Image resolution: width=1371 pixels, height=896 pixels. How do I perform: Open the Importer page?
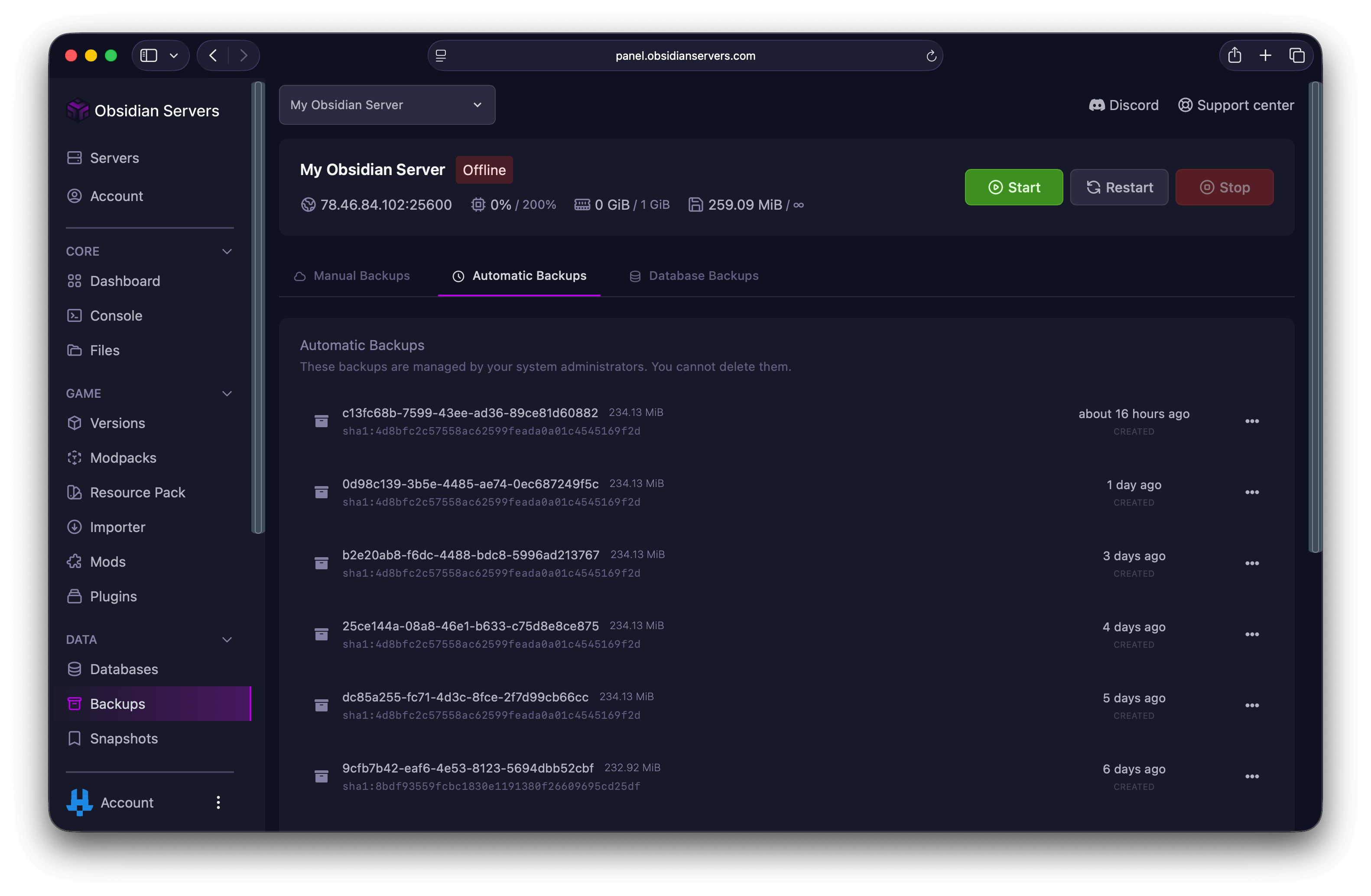click(x=117, y=527)
